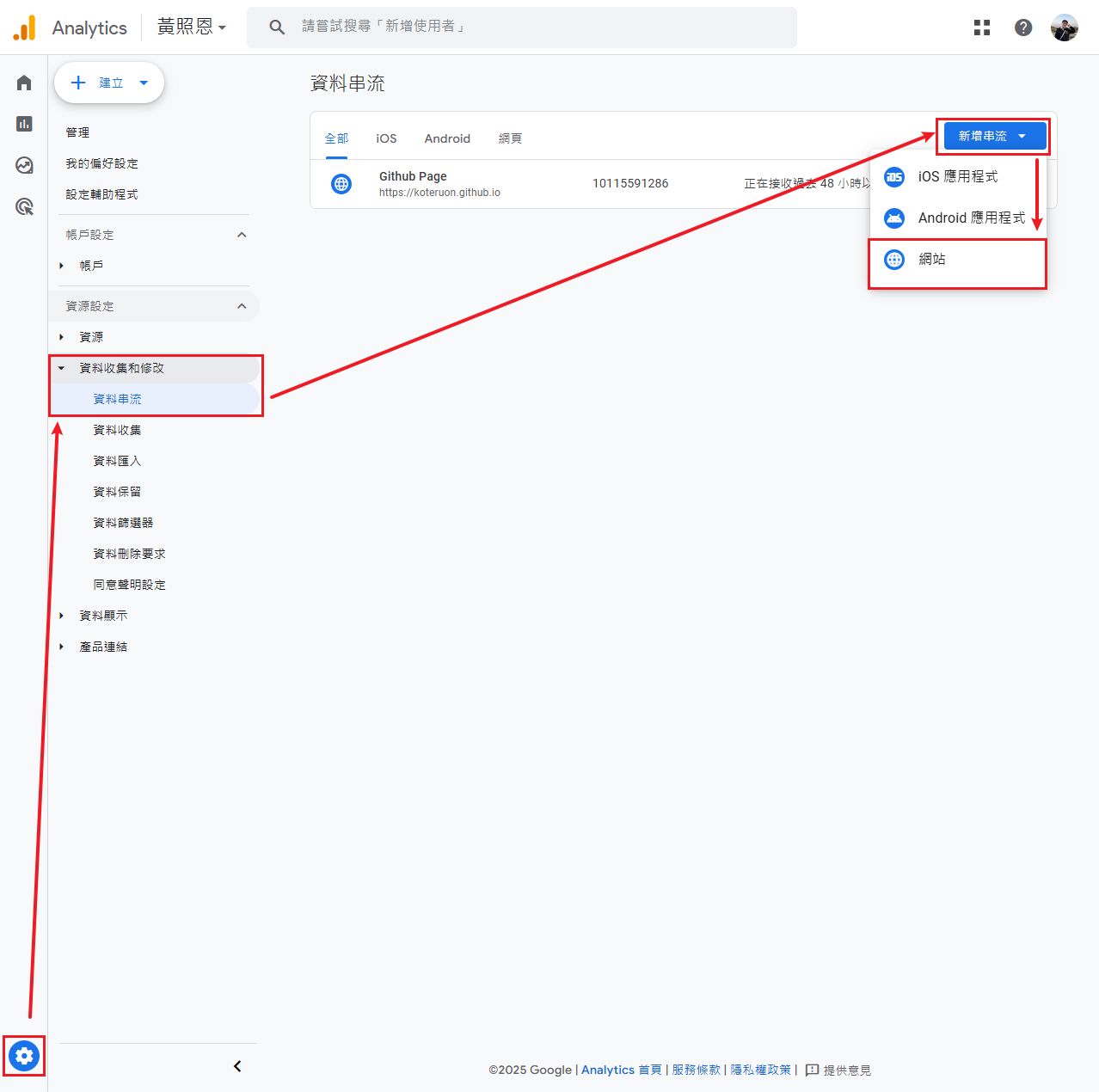Image resolution: width=1099 pixels, height=1092 pixels.
Task: Open Admin settings via gear icon
Action: [23, 1056]
